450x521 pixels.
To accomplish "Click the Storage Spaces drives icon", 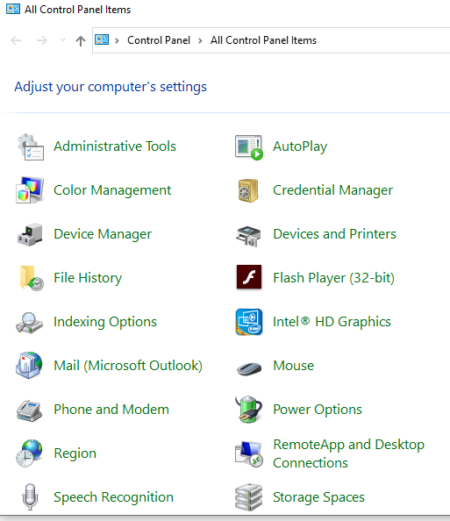I will click(x=249, y=497).
